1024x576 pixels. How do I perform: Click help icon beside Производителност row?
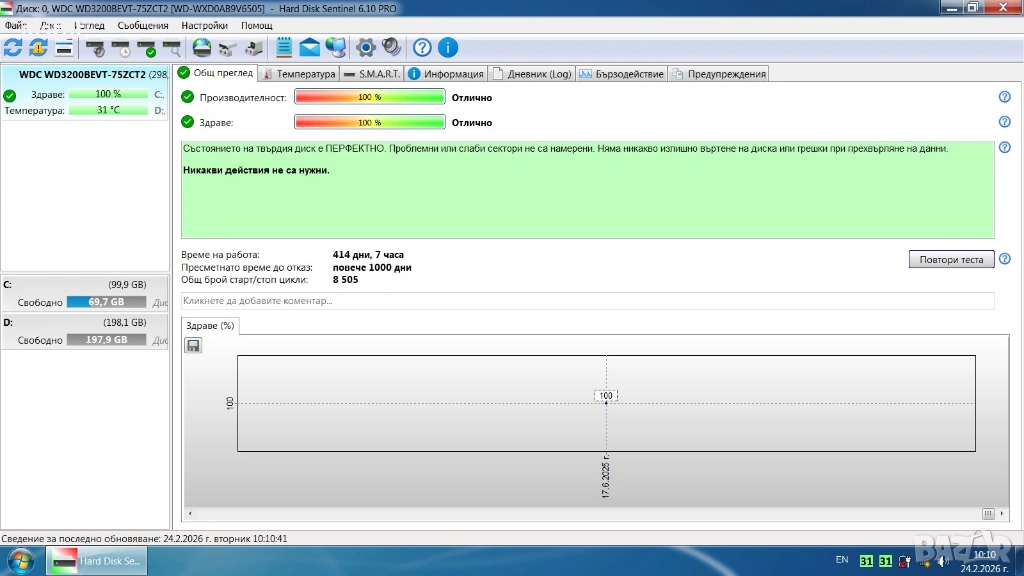tap(1004, 97)
